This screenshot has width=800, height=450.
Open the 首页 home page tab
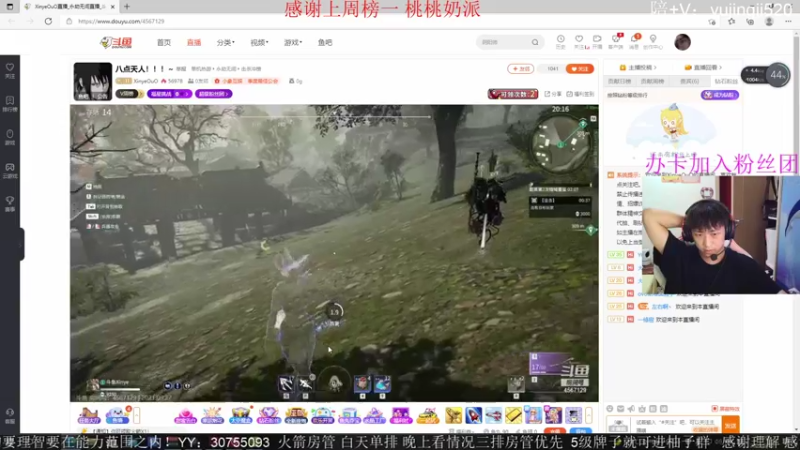164,42
